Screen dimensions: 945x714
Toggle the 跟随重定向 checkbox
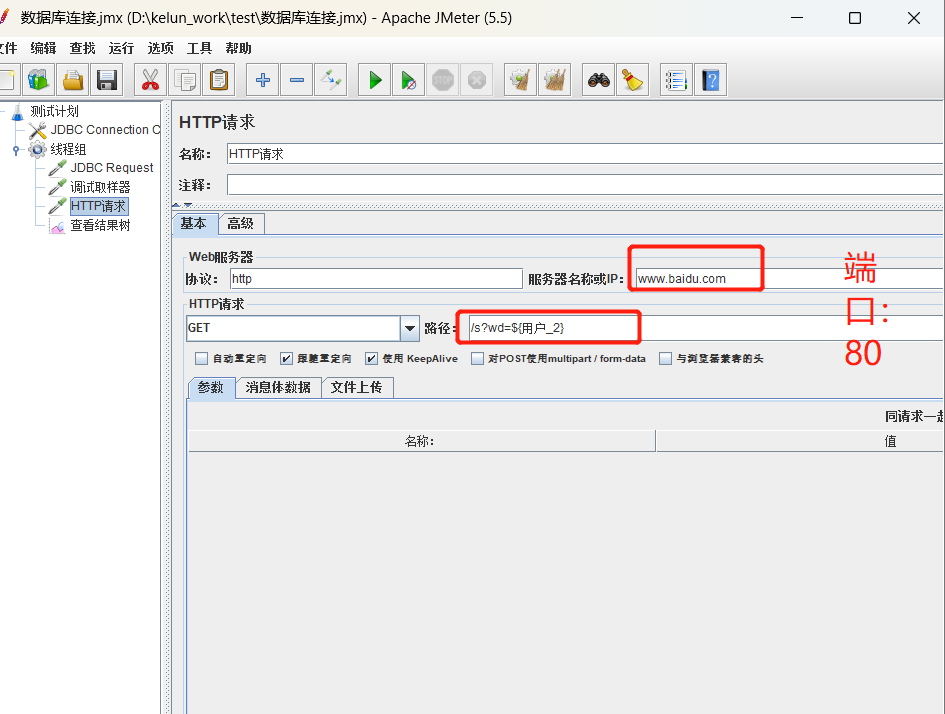click(286, 359)
